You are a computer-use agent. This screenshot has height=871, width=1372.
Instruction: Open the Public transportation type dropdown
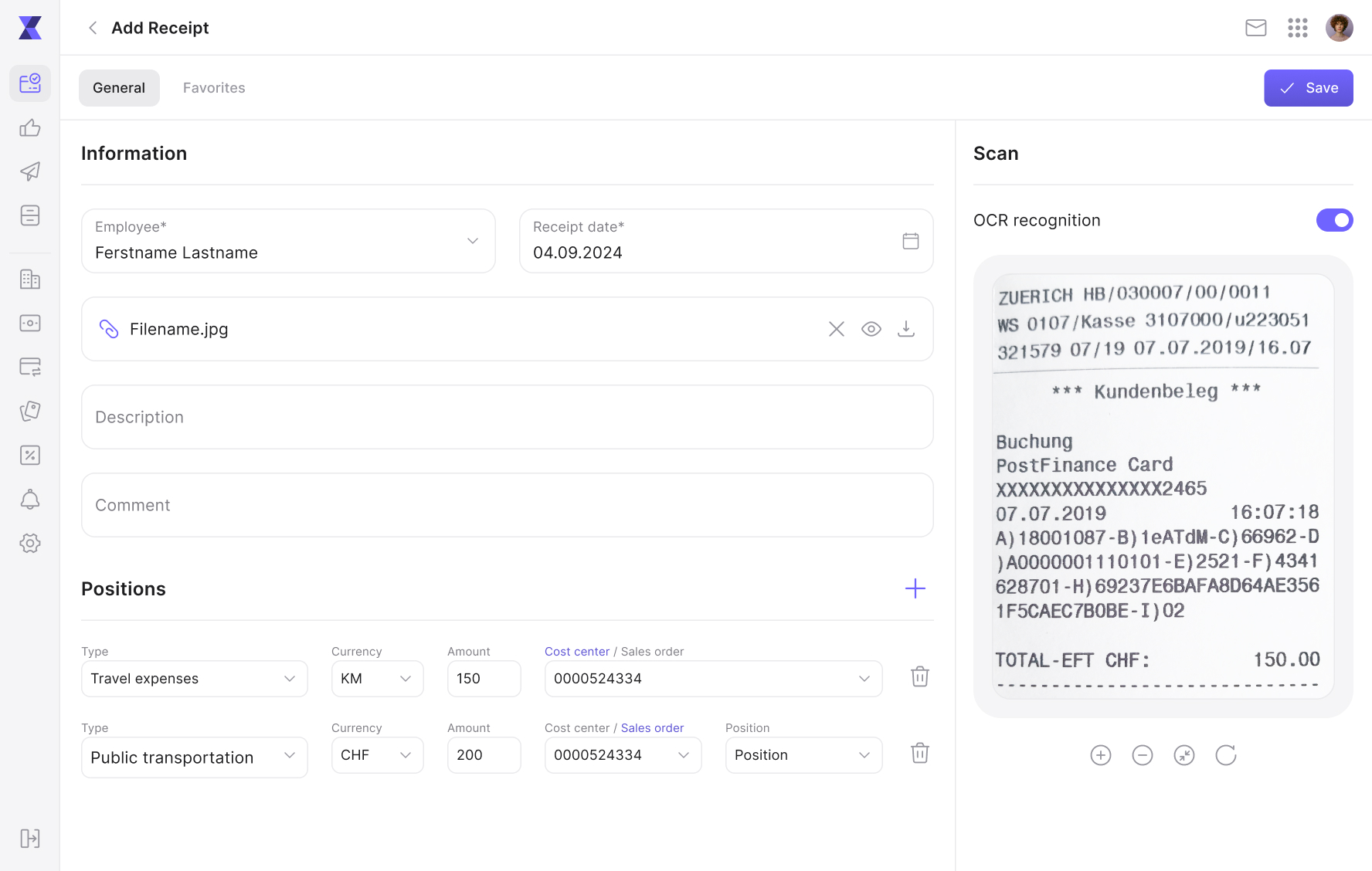195,757
